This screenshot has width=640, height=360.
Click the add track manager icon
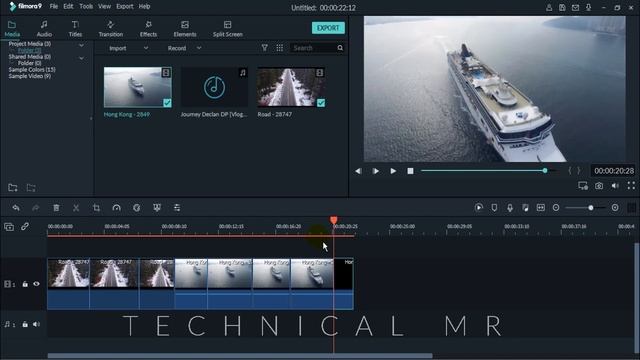click(9, 227)
